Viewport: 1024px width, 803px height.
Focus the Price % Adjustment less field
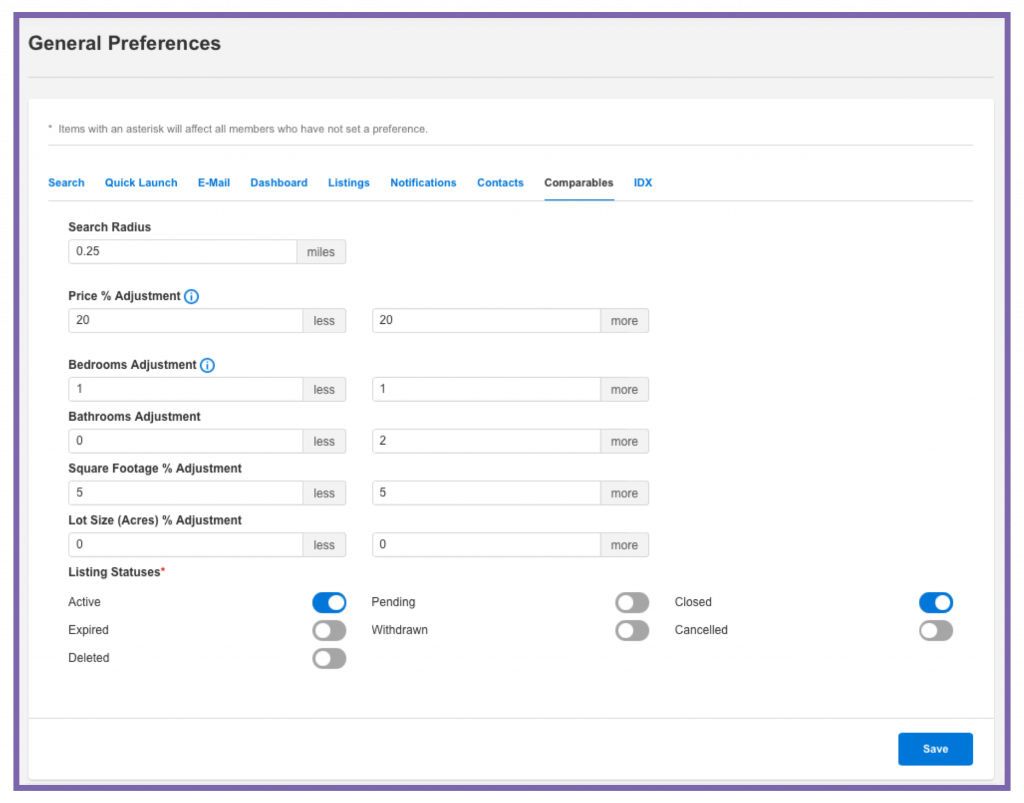click(x=186, y=321)
